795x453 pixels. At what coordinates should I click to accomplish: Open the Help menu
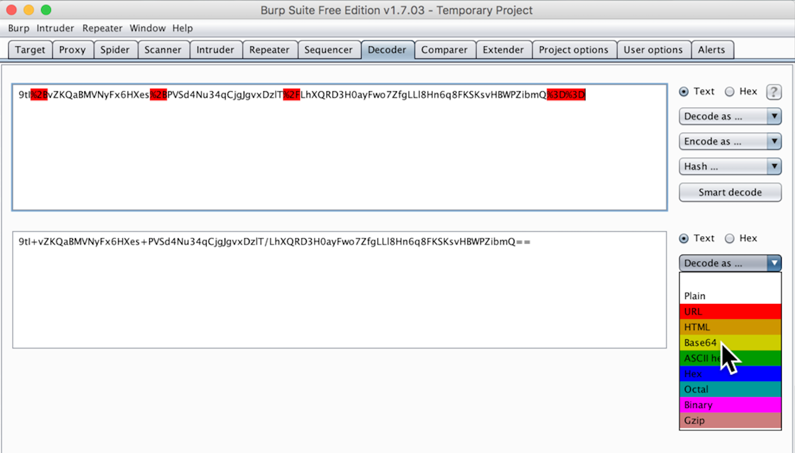183,28
